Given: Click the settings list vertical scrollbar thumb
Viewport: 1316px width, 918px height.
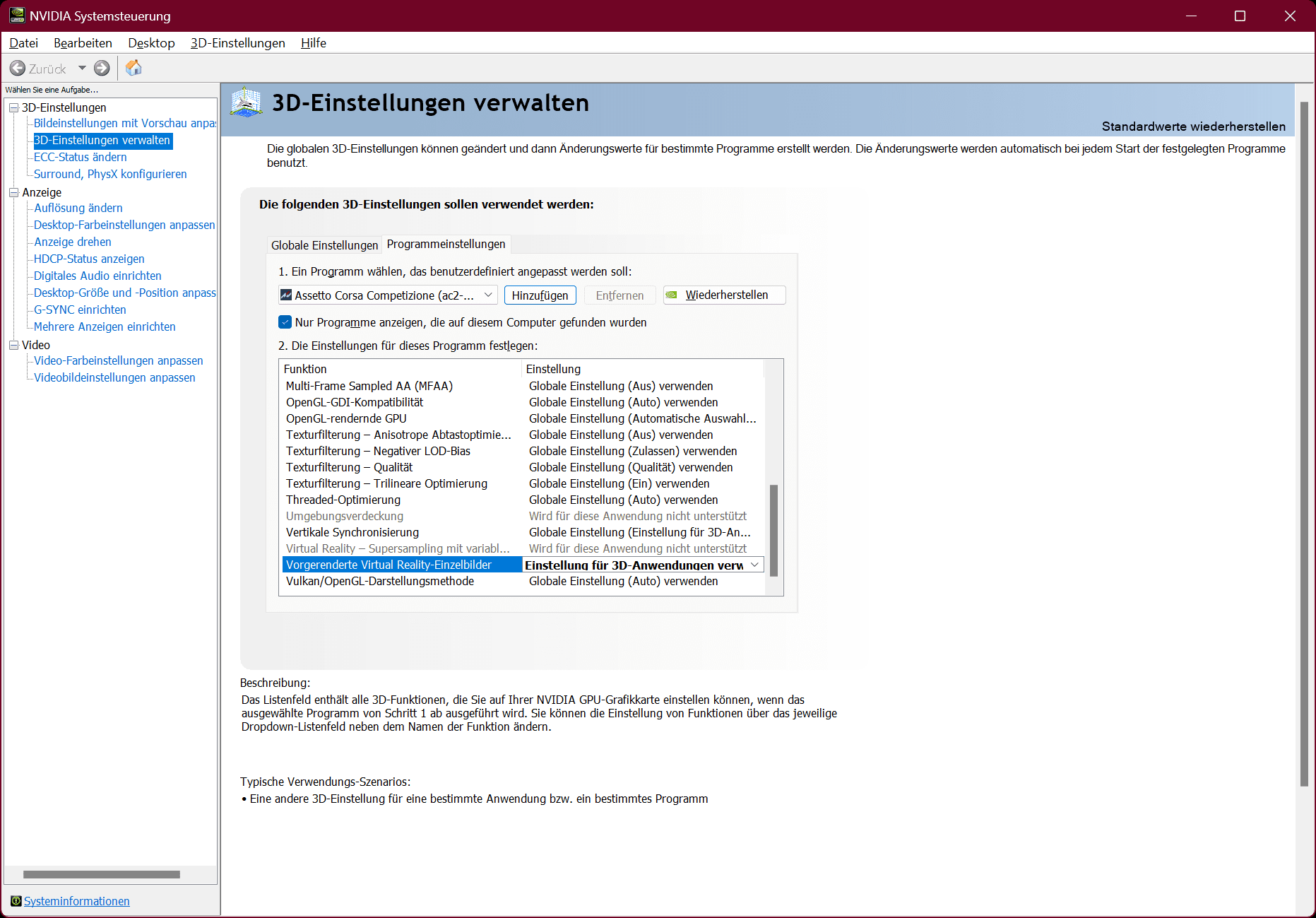Looking at the screenshot, I should (x=773, y=530).
